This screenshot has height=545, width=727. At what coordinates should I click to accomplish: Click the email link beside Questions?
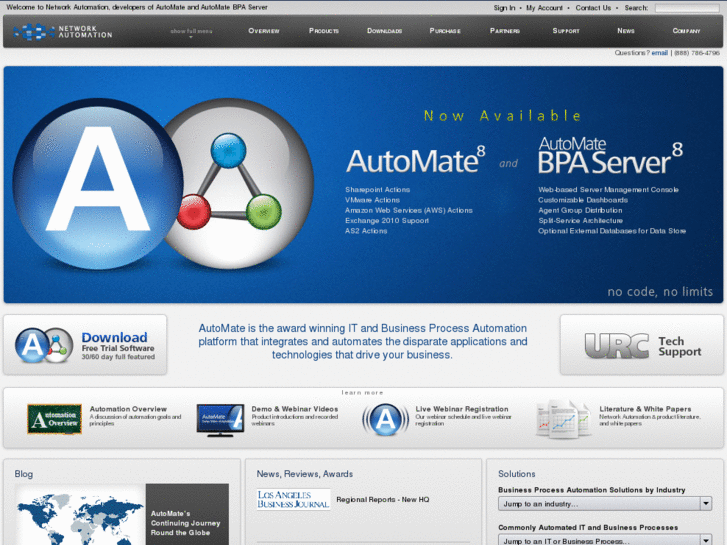659,53
